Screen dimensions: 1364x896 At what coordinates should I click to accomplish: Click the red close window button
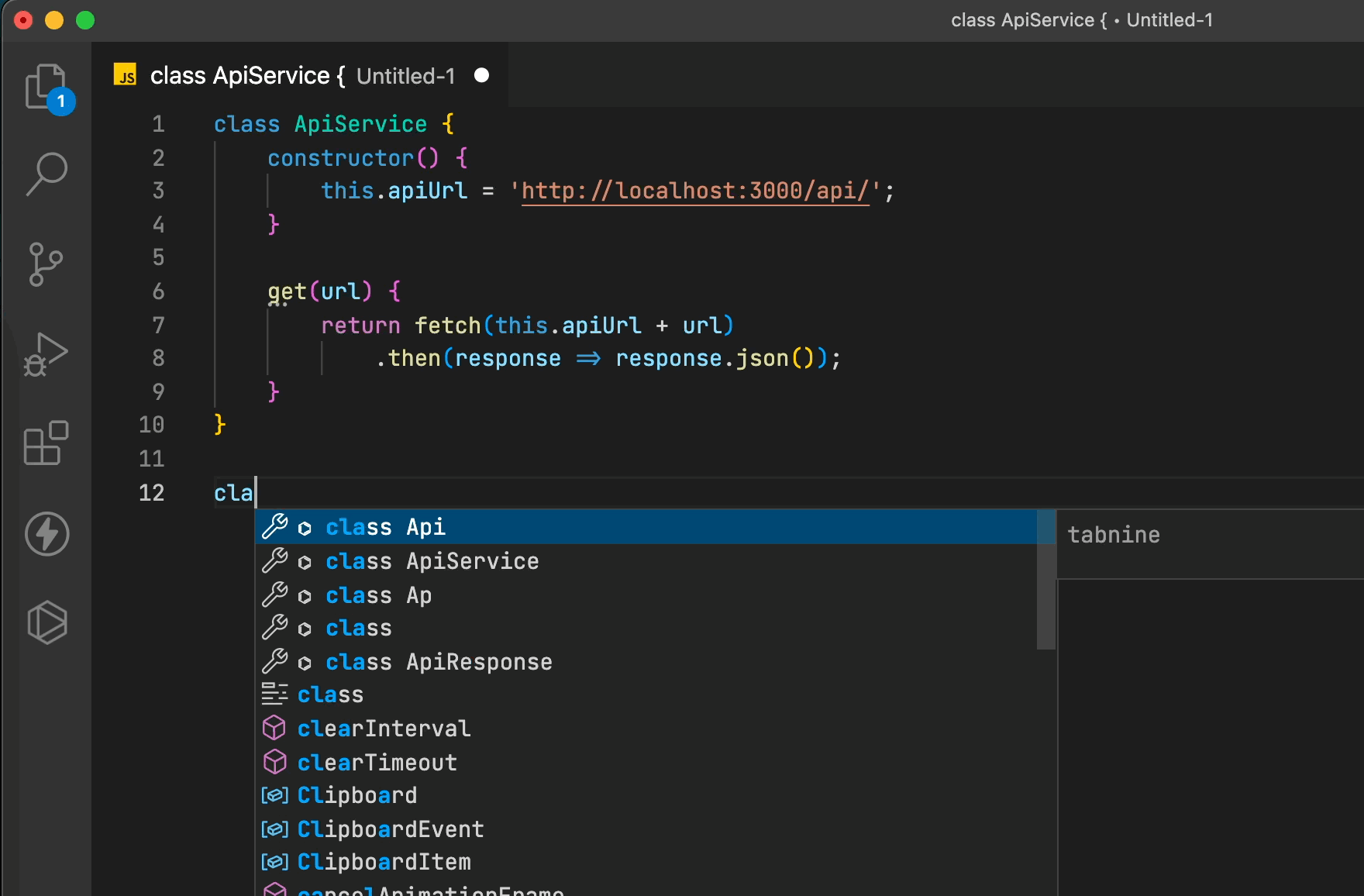tap(23, 20)
